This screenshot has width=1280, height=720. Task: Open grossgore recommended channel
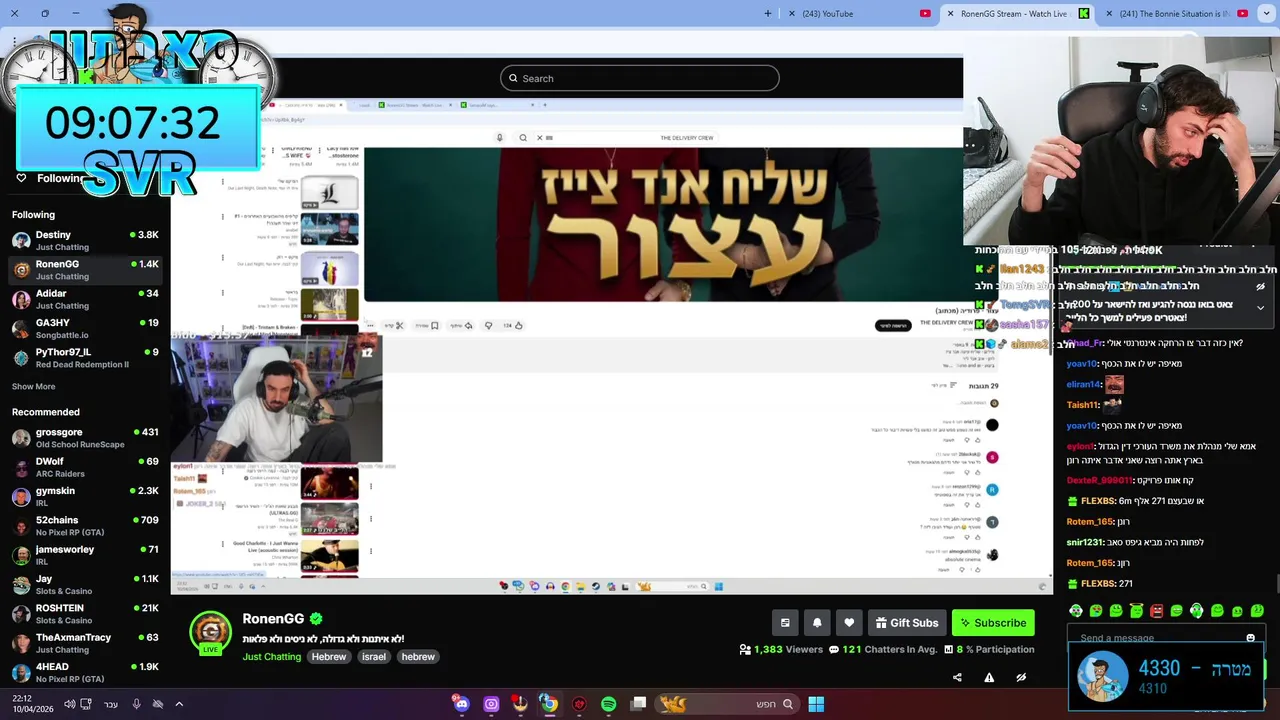85,438
